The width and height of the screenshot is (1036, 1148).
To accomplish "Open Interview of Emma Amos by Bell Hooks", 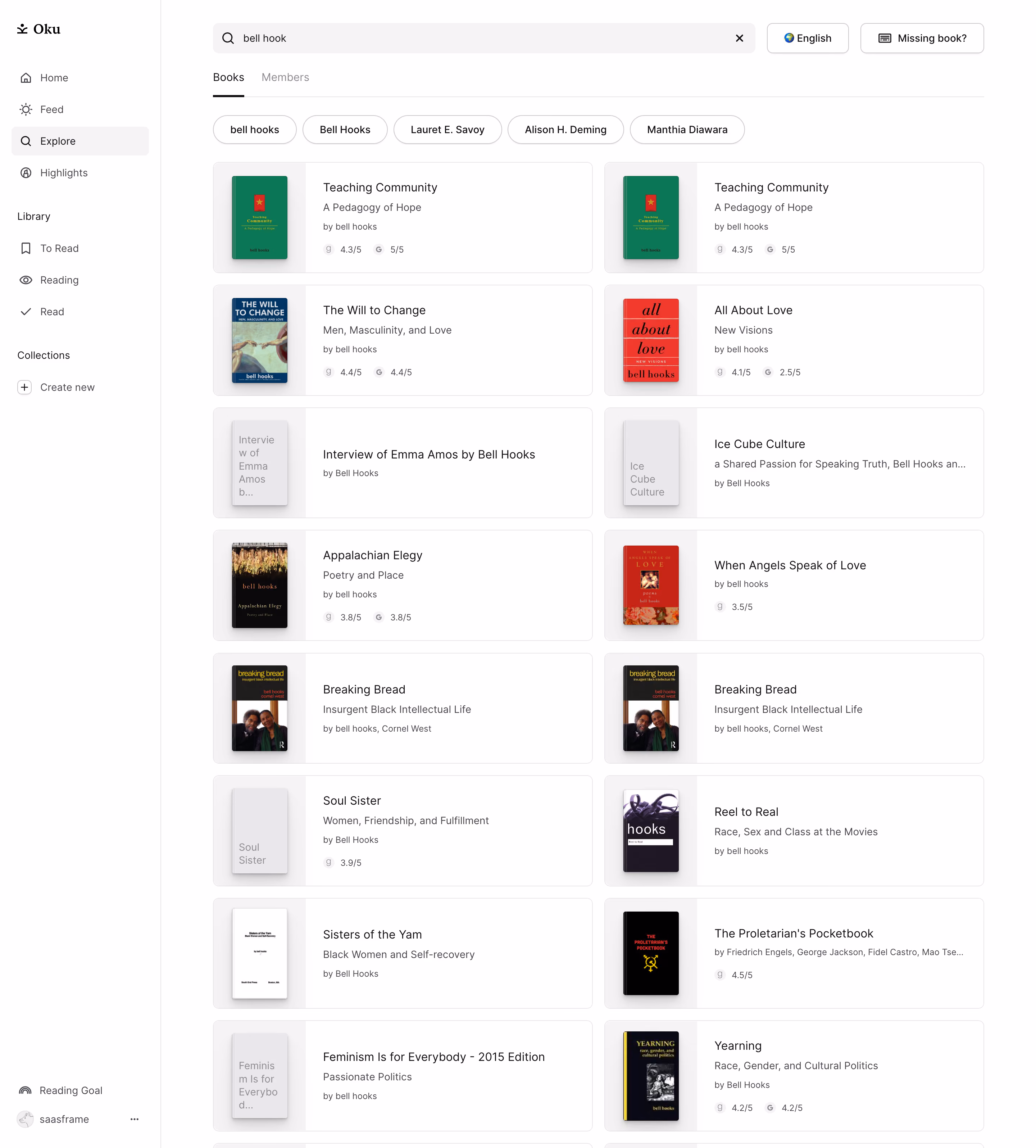I will click(429, 455).
